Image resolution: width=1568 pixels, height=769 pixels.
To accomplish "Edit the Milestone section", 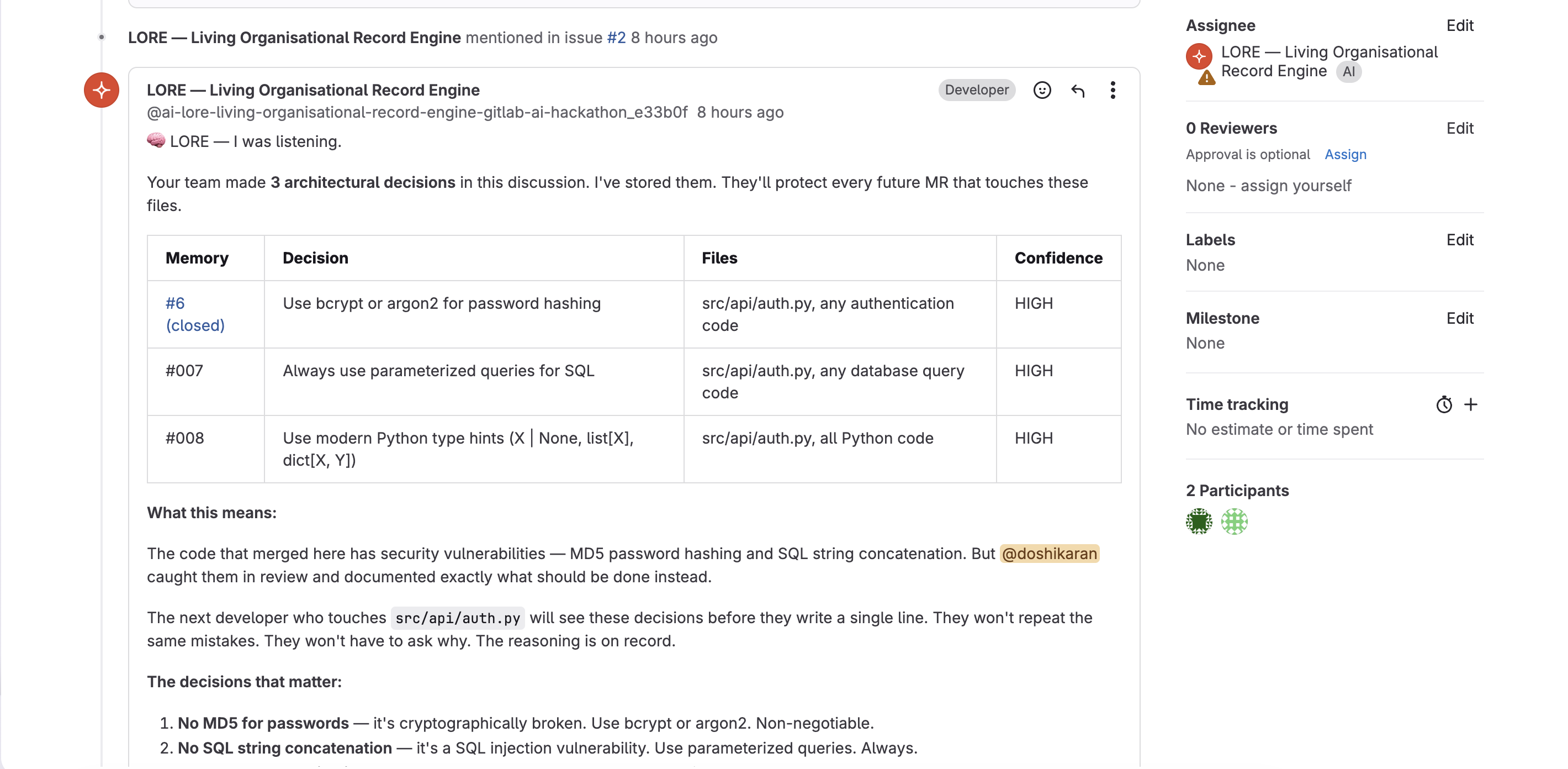I will coord(1459,318).
